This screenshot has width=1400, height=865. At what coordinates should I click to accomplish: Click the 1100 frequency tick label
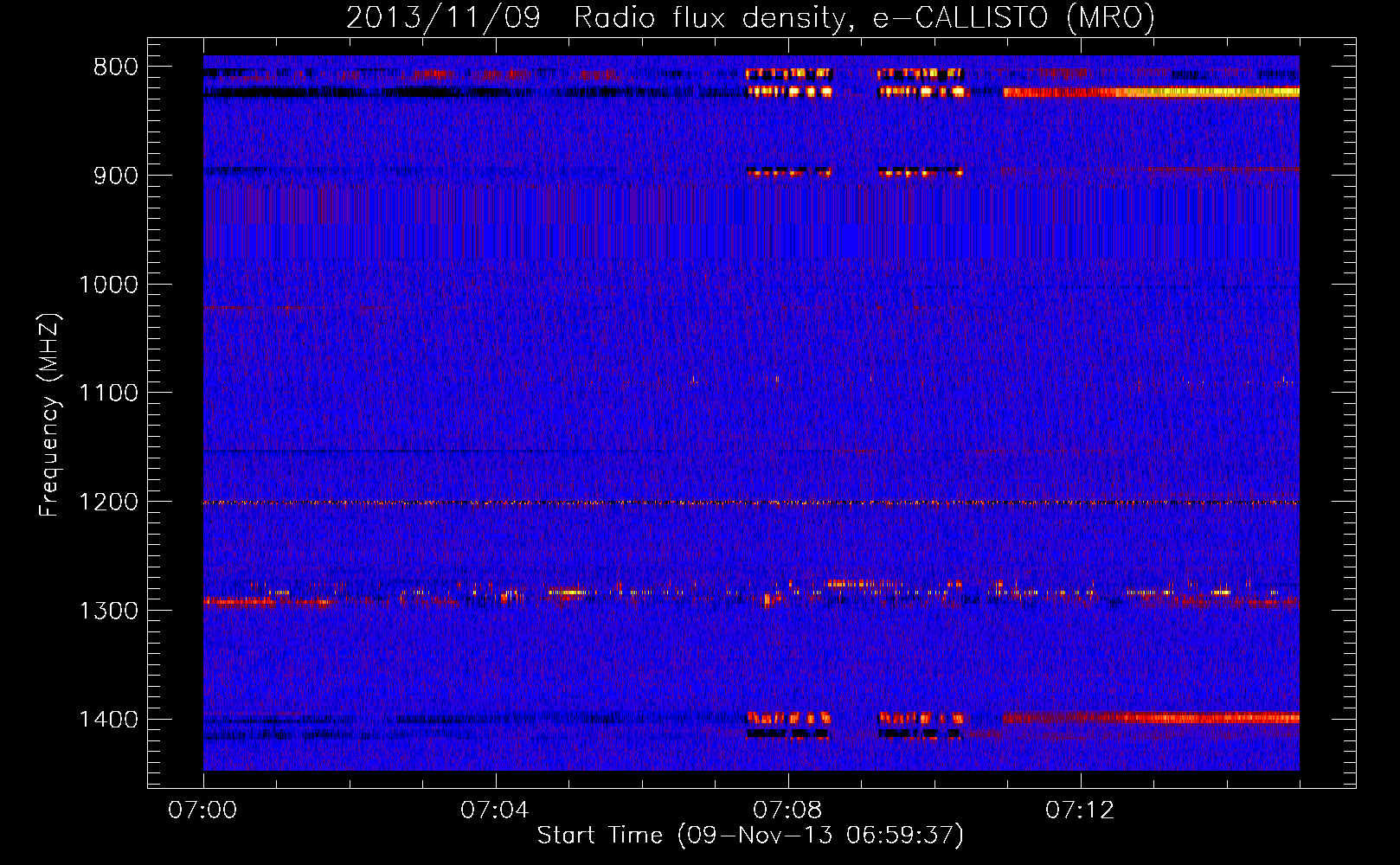pos(108,394)
